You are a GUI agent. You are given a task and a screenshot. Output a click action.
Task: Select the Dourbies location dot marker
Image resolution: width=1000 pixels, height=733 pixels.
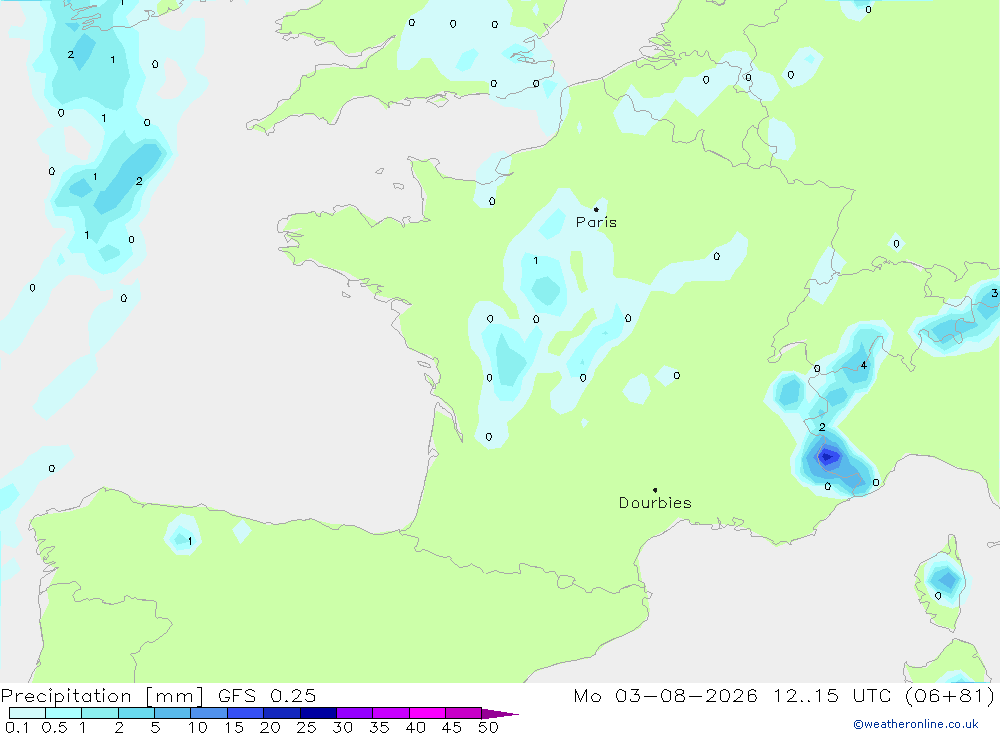click(655, 490)
